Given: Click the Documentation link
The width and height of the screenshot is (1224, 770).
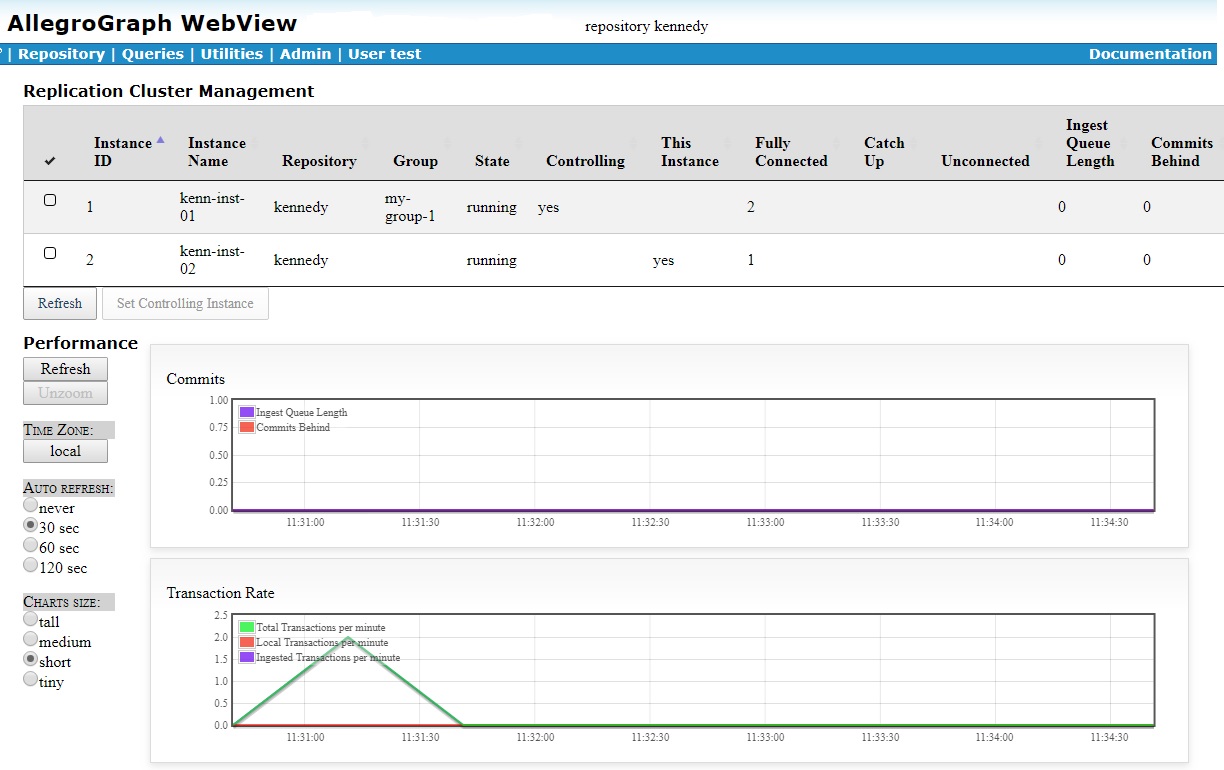Looking at the screenshot, I should coord(1150,54).
